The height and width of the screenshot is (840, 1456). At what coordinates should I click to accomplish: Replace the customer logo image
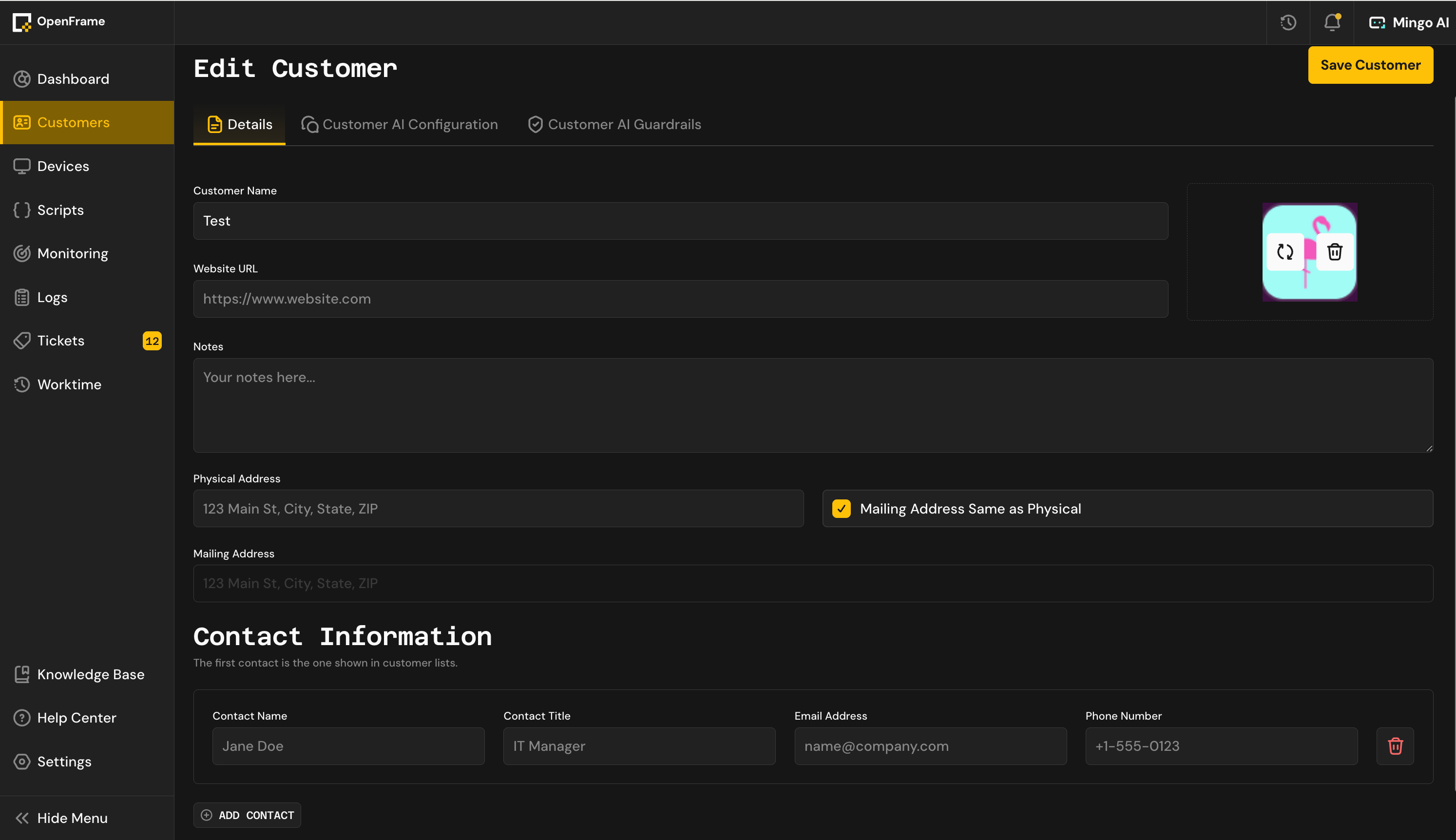tap(1284, 252)
